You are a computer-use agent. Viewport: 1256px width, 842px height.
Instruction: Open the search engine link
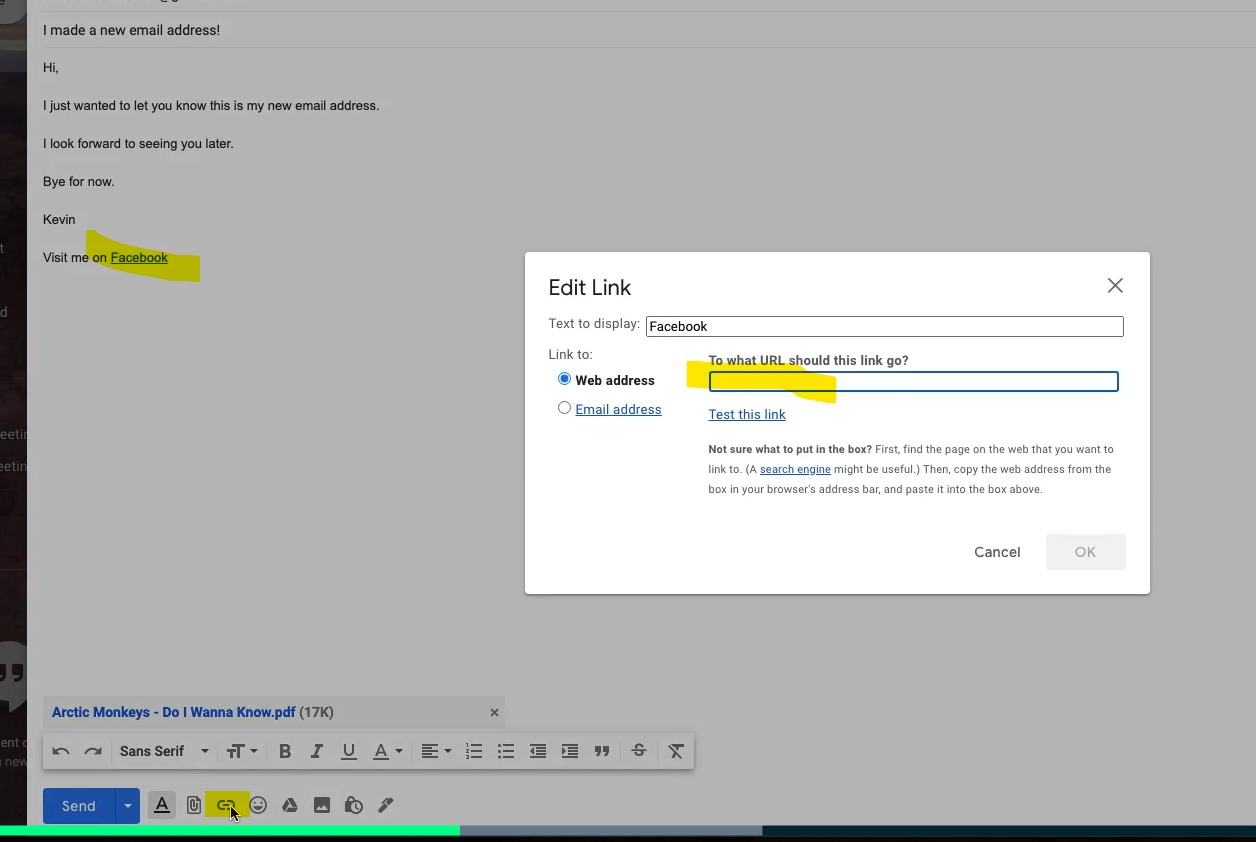click(795, 469)
